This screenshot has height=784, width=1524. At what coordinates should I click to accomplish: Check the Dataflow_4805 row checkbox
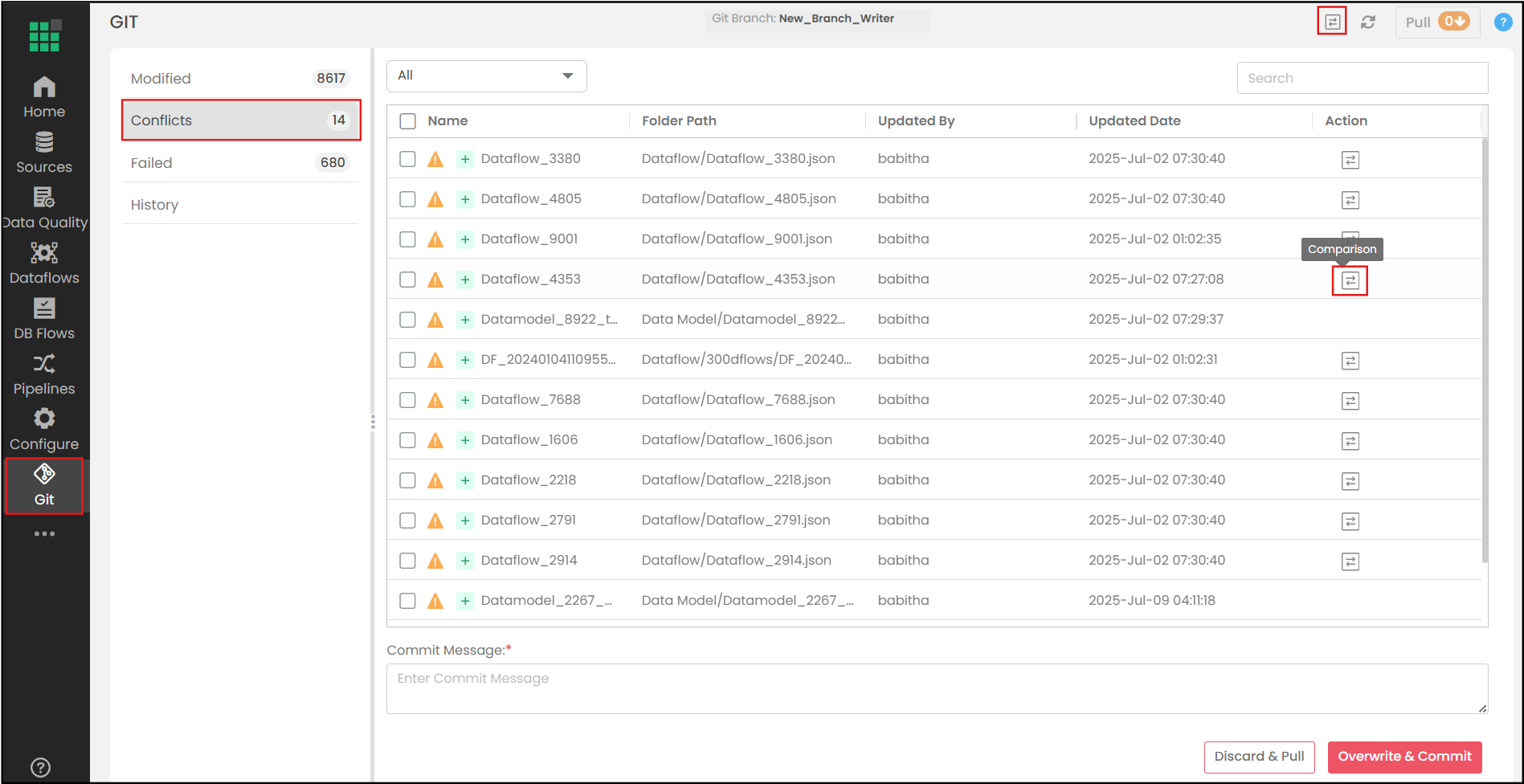(408, 199)
